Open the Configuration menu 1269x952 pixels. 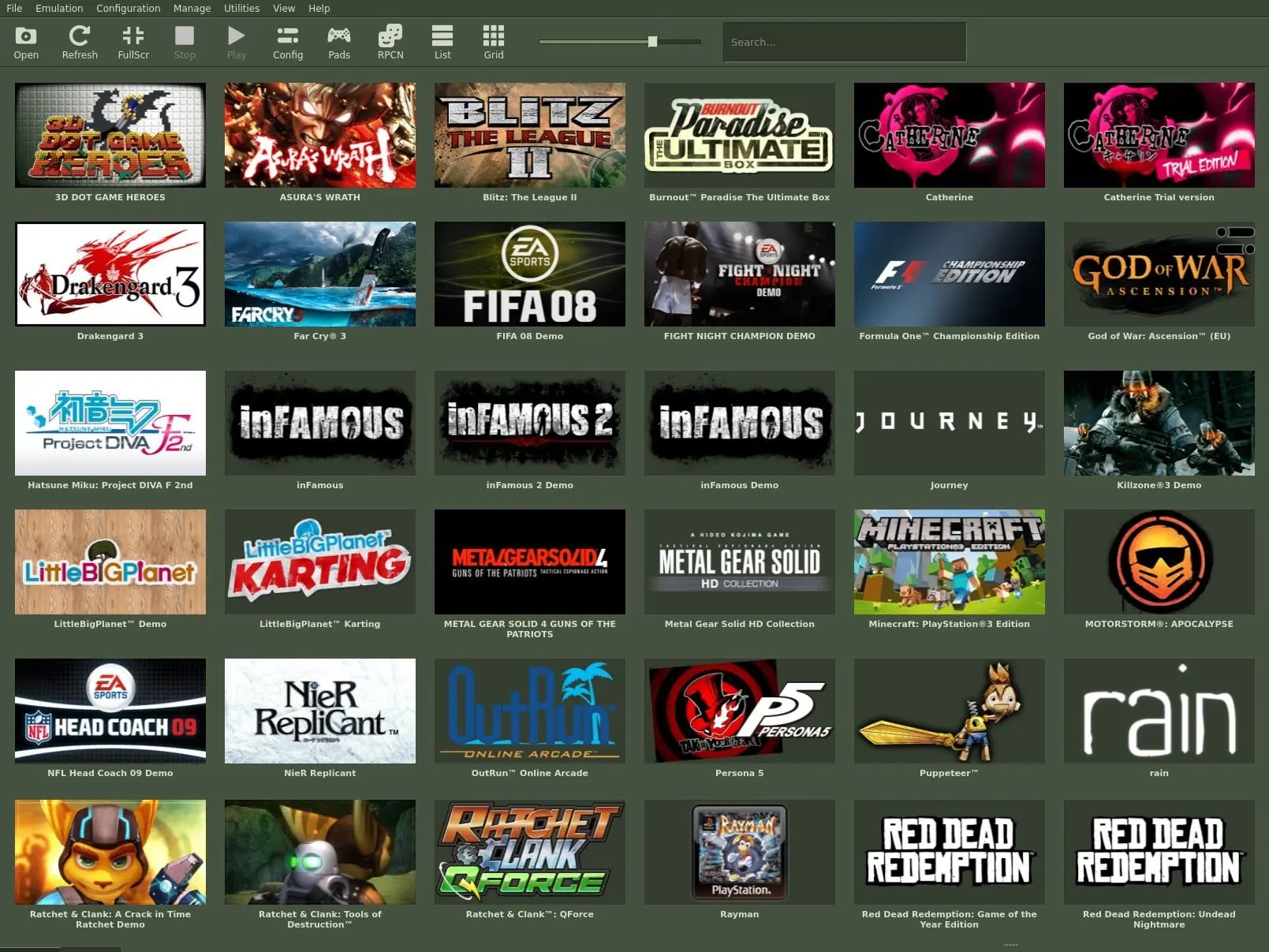point(129,8)
